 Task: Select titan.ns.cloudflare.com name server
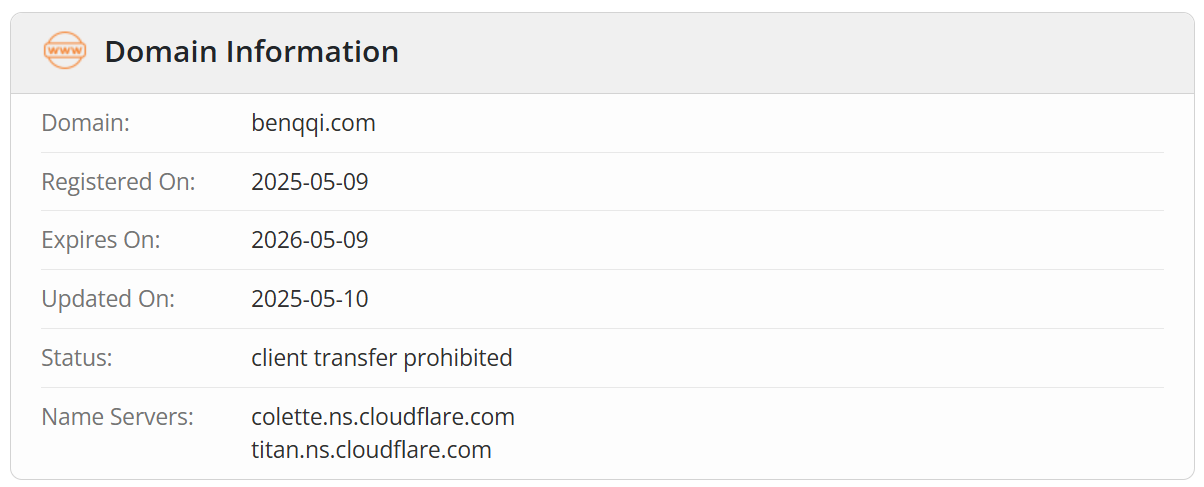tap(371, 450)
